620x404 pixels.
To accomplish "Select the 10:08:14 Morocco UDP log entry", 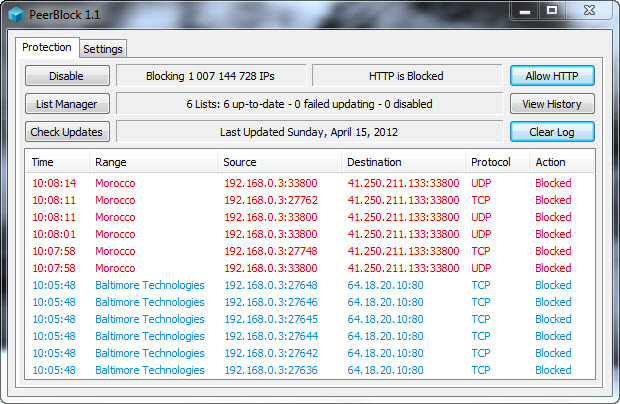I will click(x=310, y=183).
